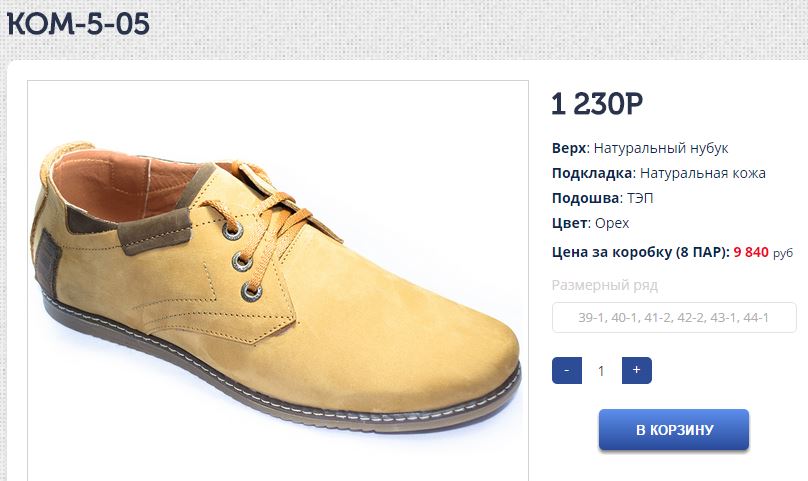Click the Цена за коробку (8 ПАР) label
808x481 pixels.
[640, 252]
